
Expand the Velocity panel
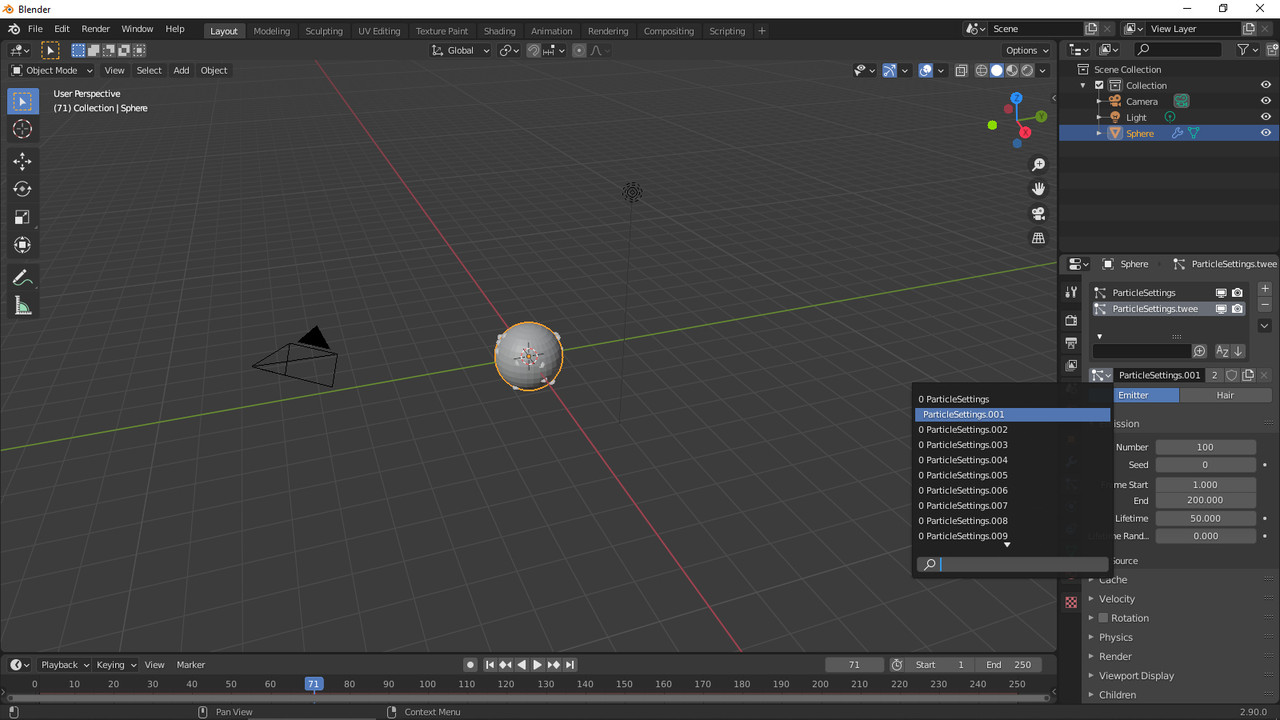click(1116, 599)
